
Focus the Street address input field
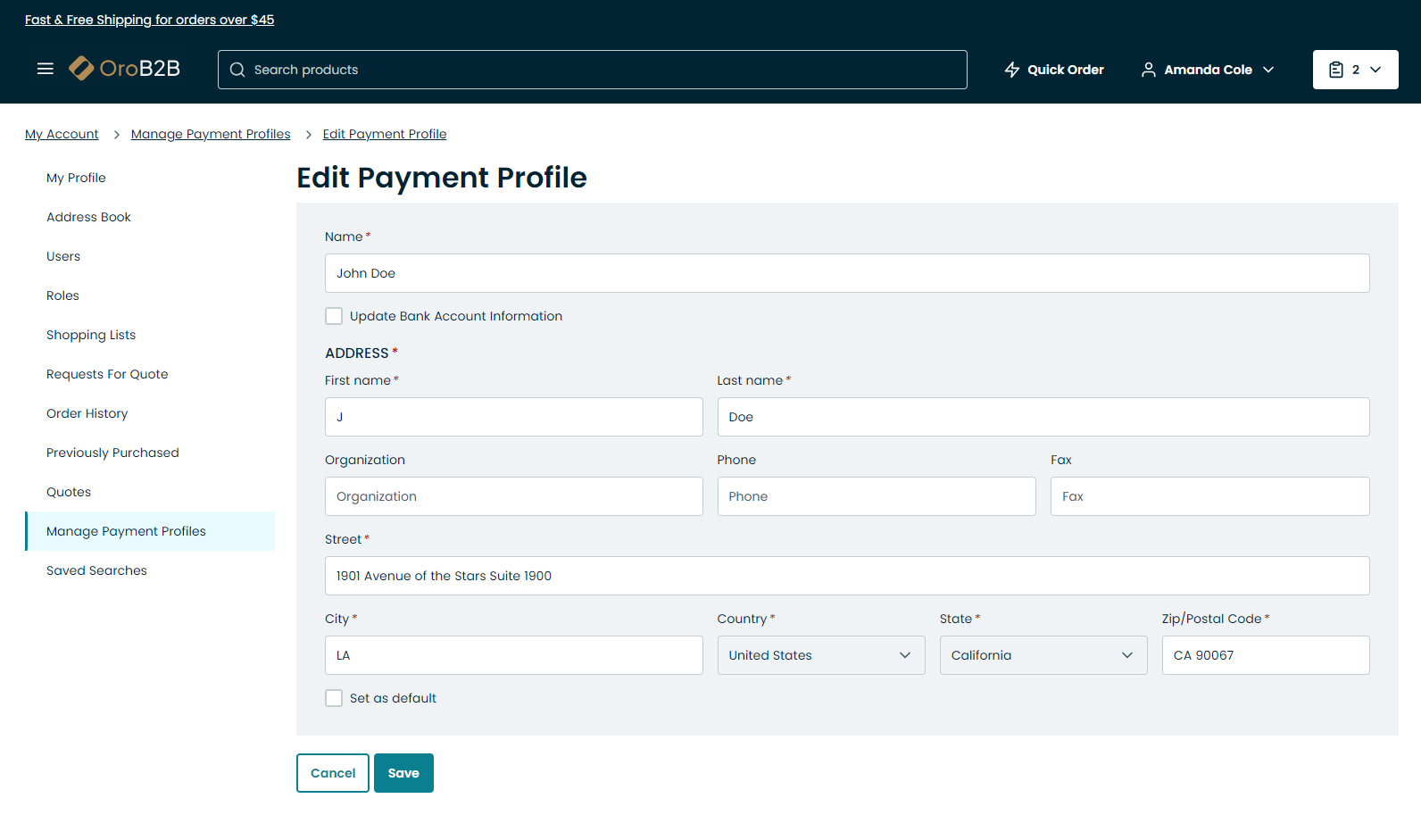(846, 576)
